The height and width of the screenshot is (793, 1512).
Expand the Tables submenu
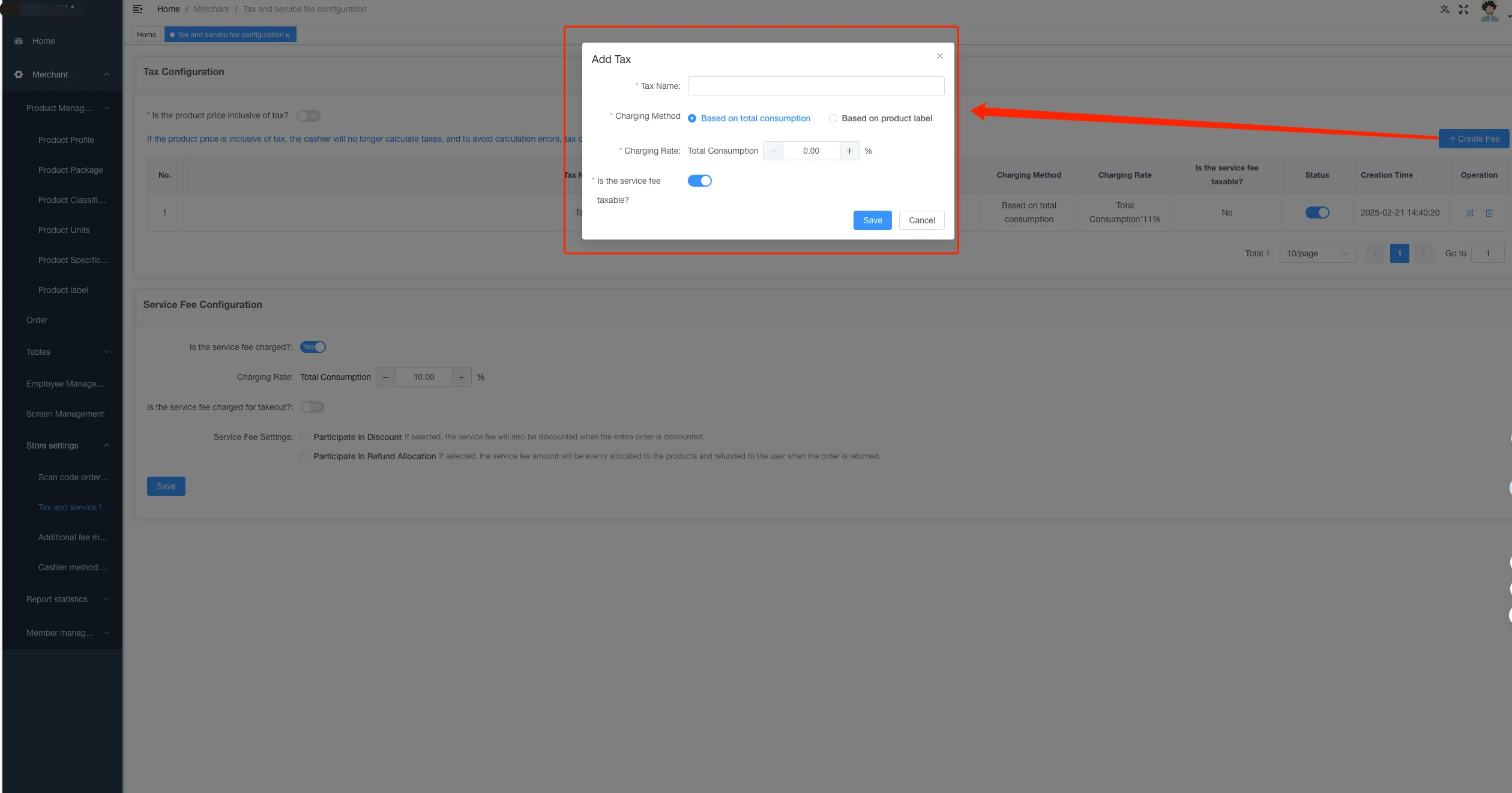(x=107, y=352)
